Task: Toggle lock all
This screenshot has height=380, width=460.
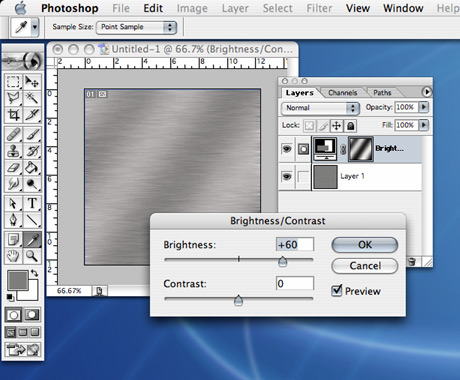Action: coord(350,126)
